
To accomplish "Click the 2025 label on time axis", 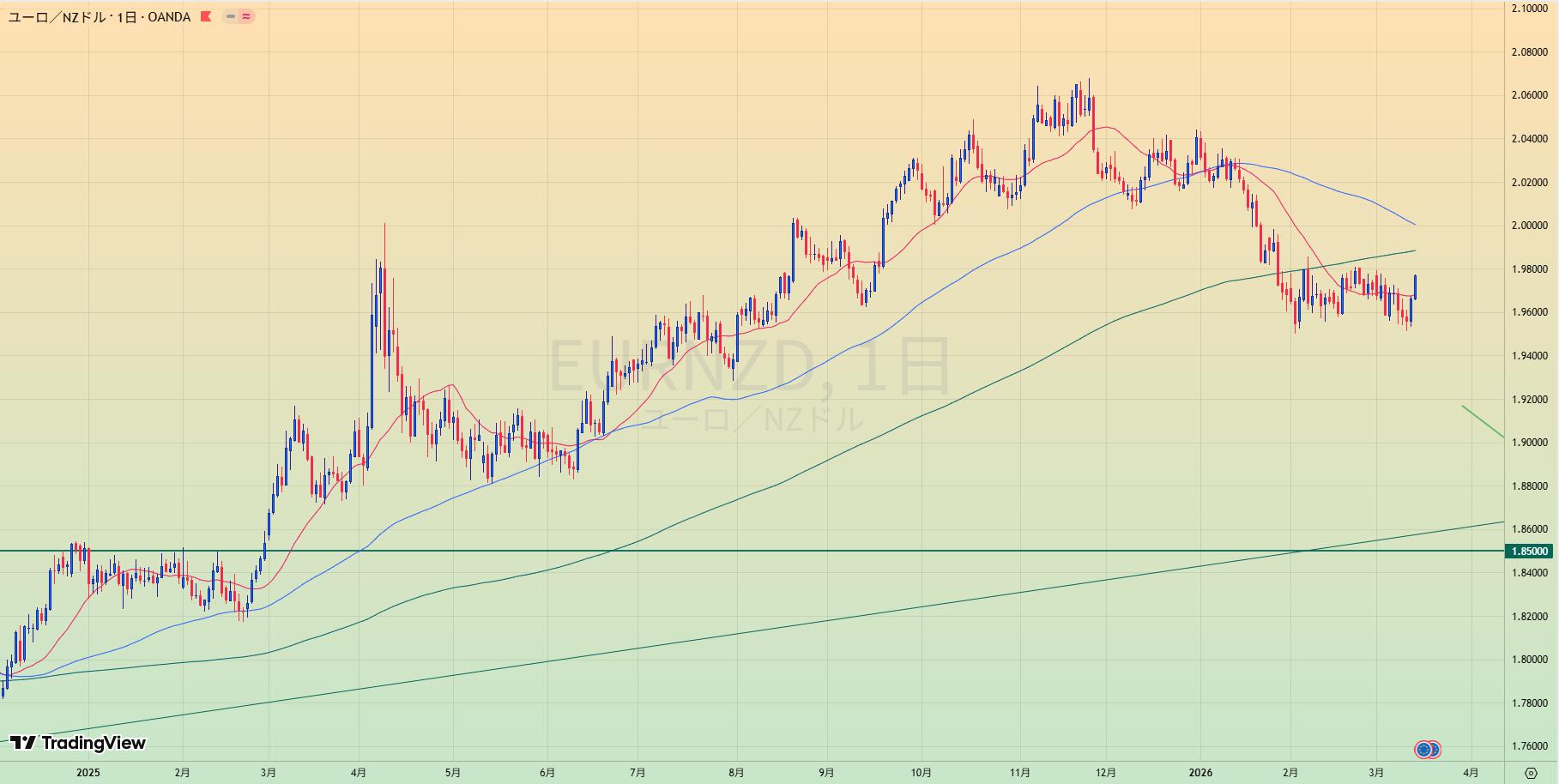I will coord(88,773).
